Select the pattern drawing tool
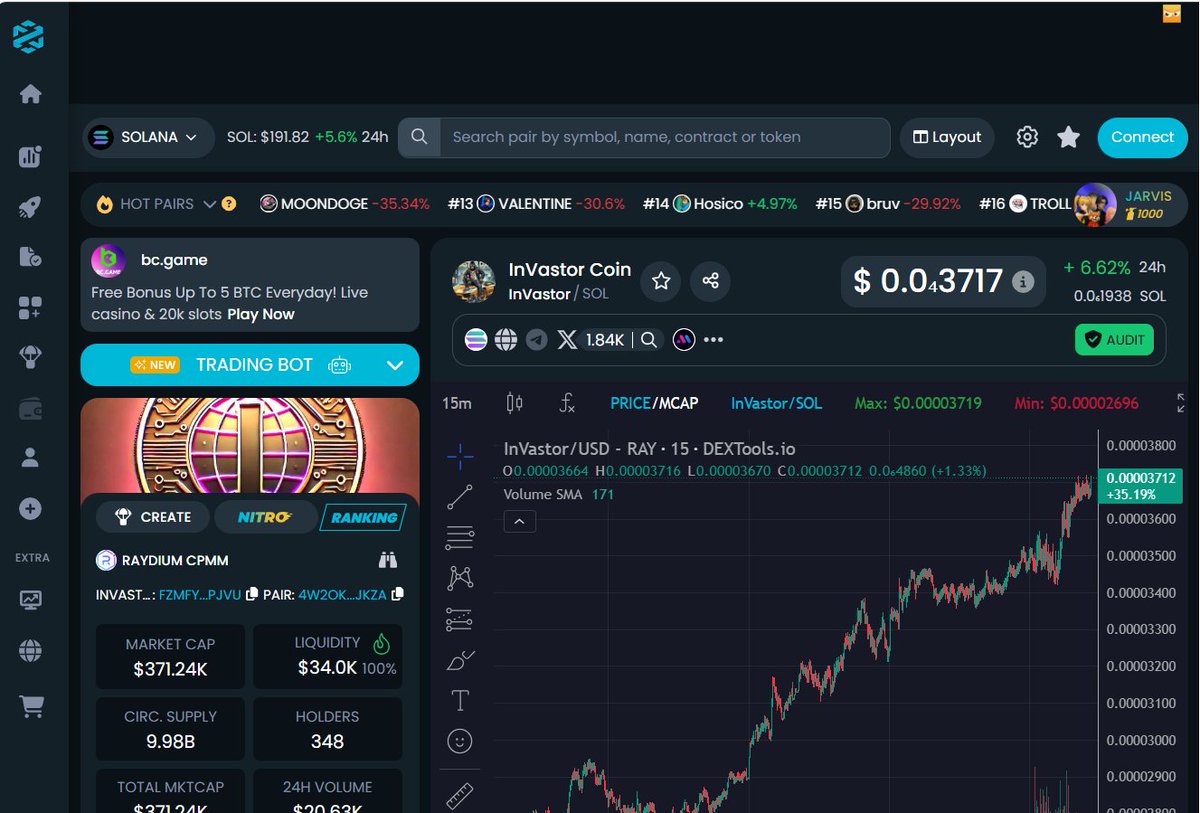The width and height of the screenshot is (1200, 813). [x=460, y=577]
